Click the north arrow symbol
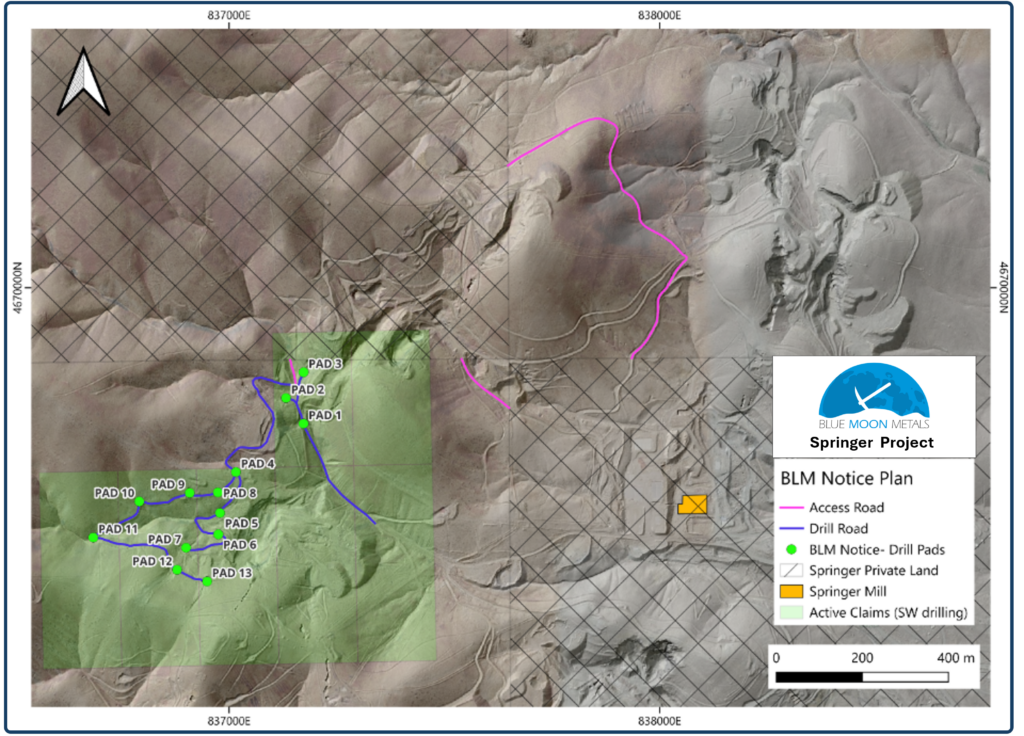Viewport: 1024px width, 736px height. point(84,82)
